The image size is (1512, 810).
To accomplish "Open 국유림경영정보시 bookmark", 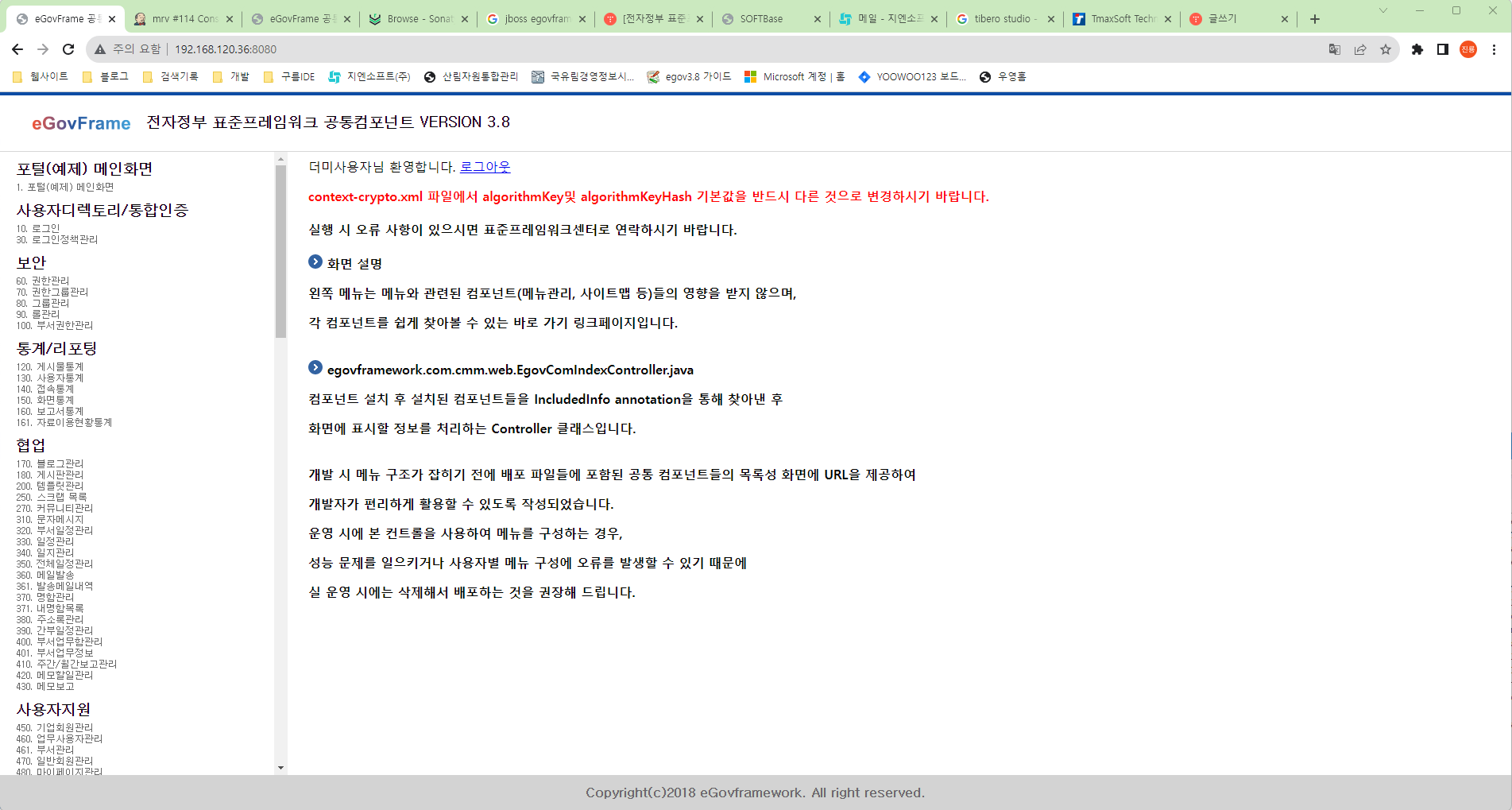I will pos(583,76).
